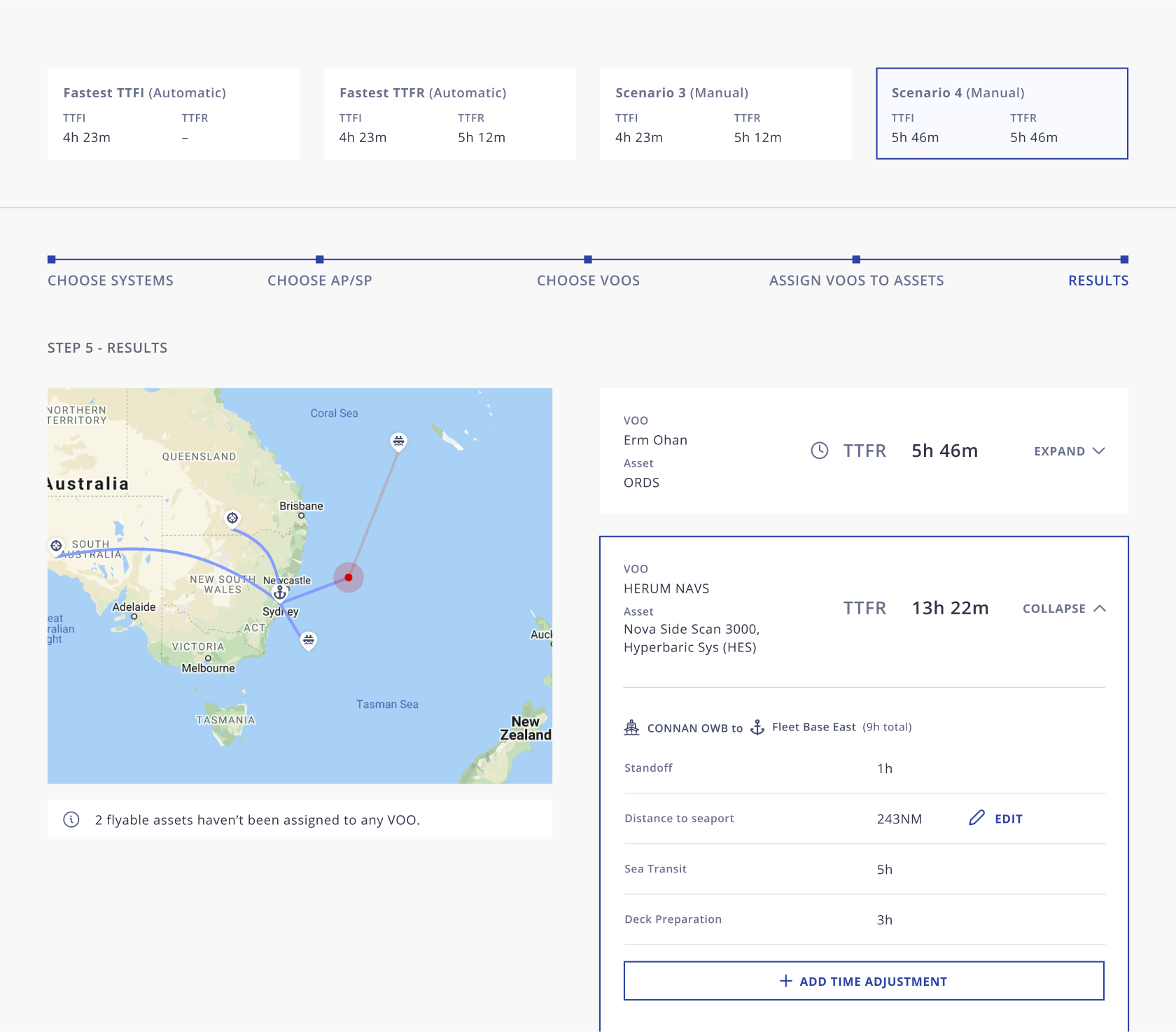Click the Edit link for distance to seaport
1176x1032 pixels.
pos(1008,819)
